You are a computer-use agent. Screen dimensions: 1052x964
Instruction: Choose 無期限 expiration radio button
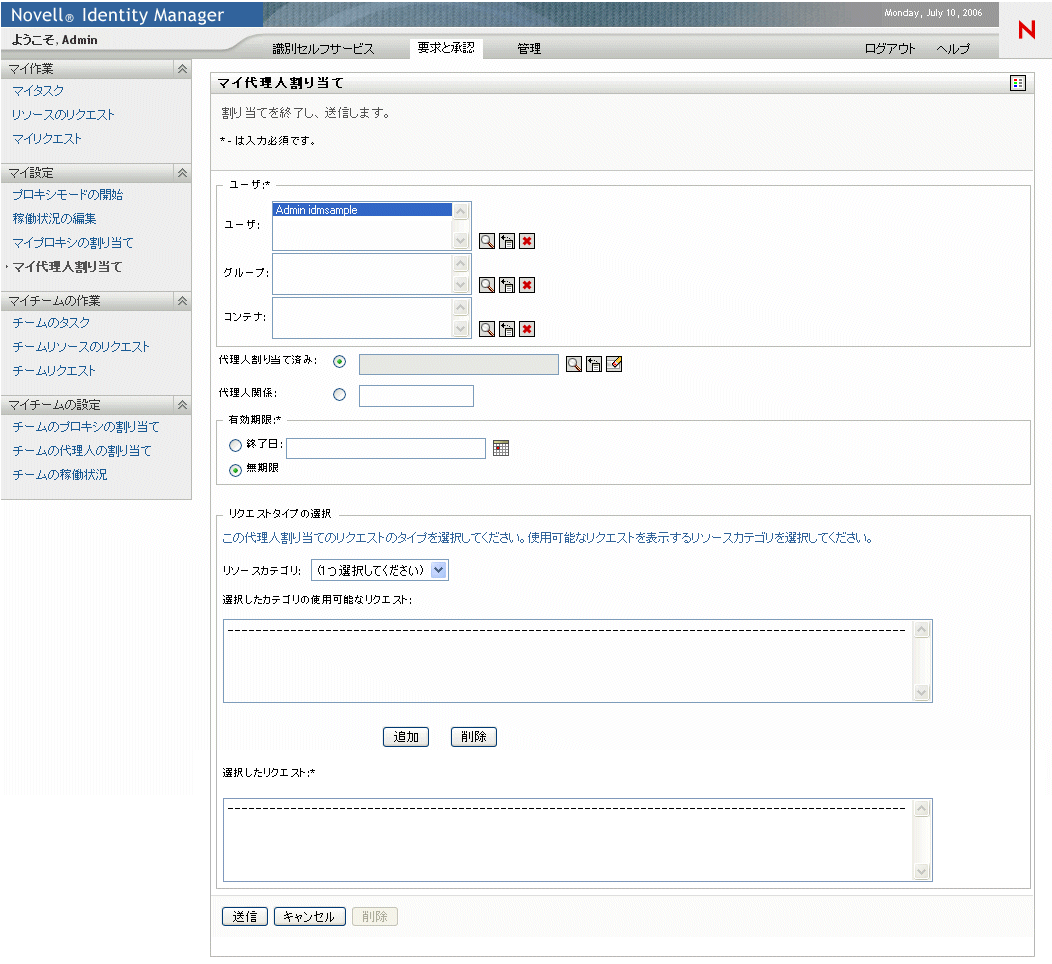point(235,470)
